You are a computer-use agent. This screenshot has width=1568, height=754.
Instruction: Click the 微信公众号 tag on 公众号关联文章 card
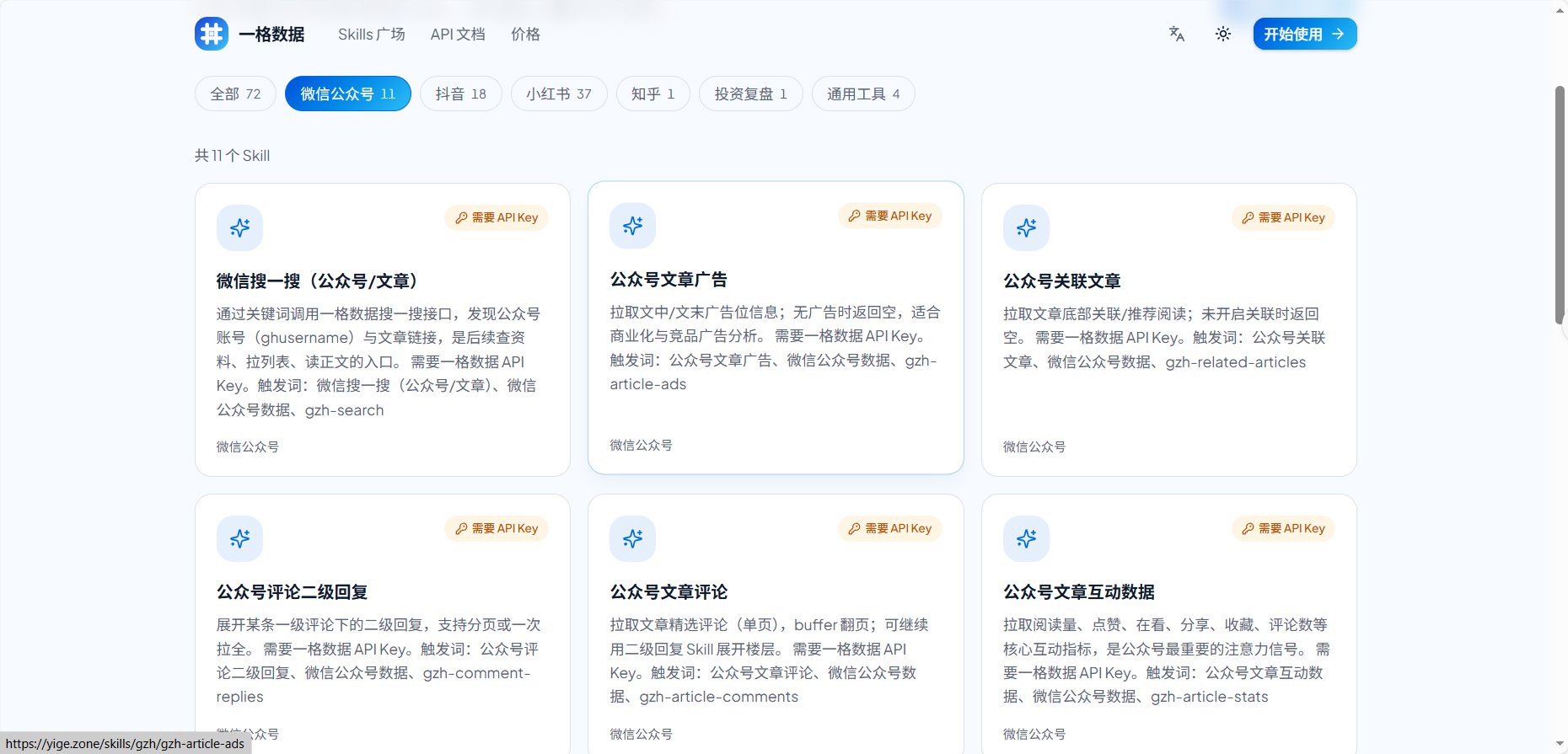coord(1034,447)
